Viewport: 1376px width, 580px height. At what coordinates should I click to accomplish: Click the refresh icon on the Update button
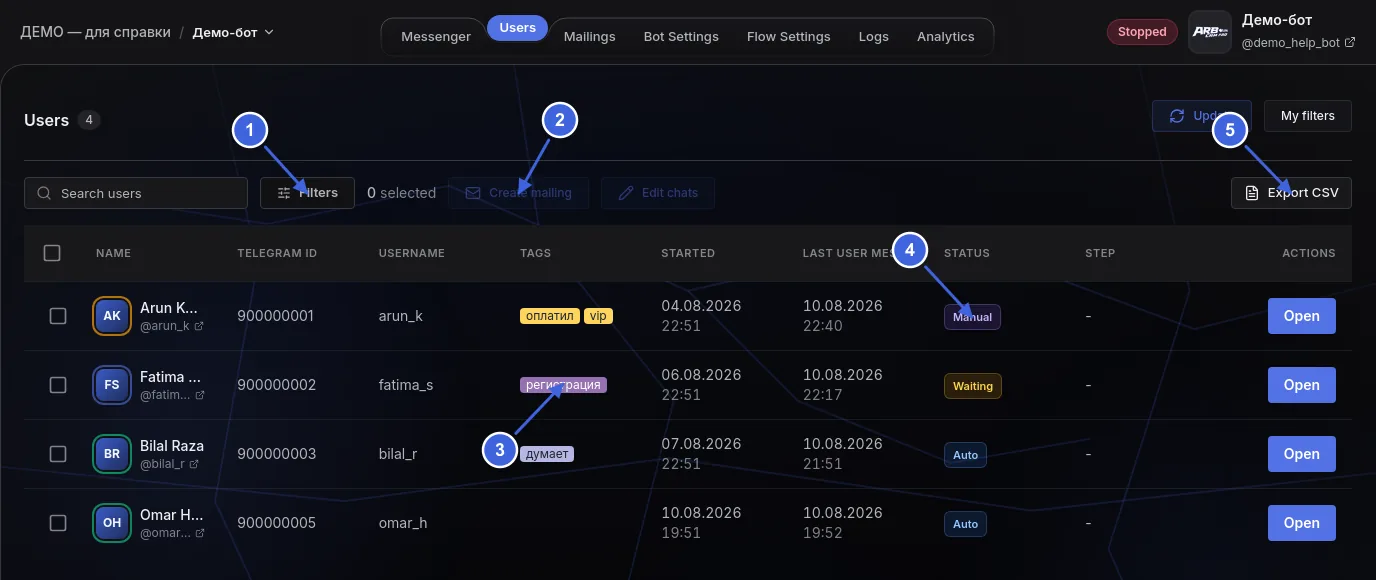click(1177, 116)
